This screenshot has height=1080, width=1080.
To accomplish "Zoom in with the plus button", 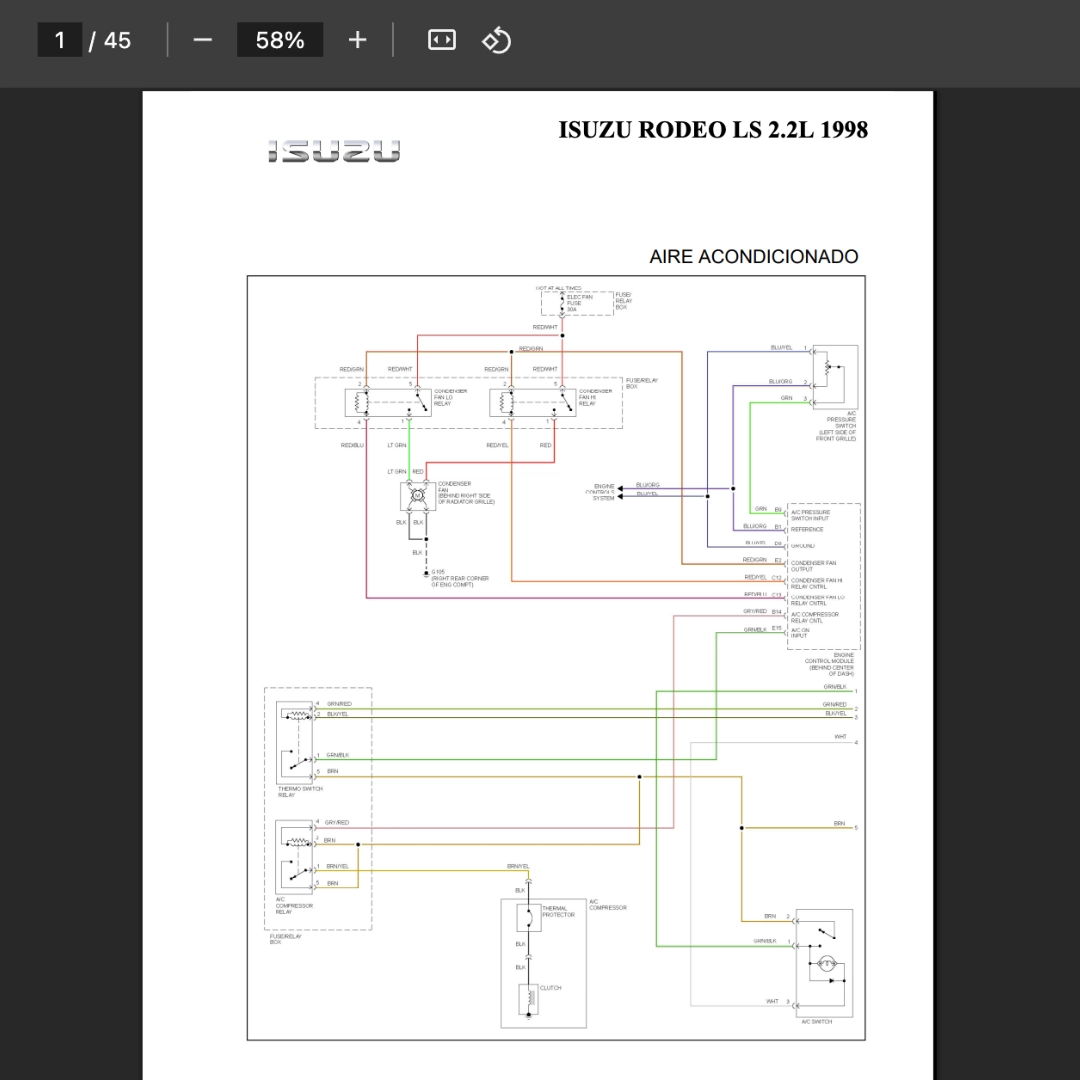I will point(357,40).
